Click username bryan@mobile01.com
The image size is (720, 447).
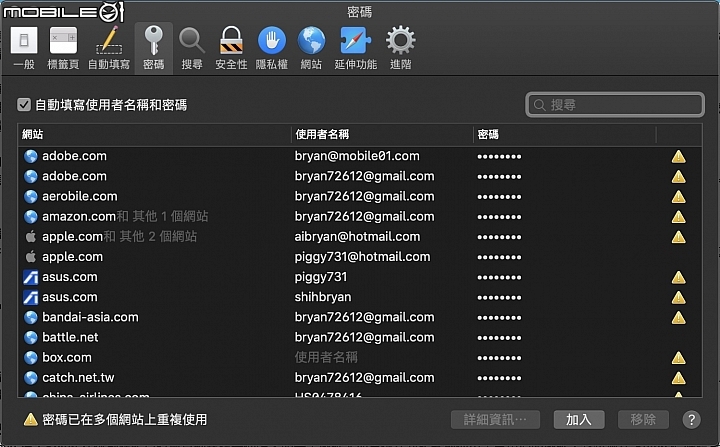[357, 156]
